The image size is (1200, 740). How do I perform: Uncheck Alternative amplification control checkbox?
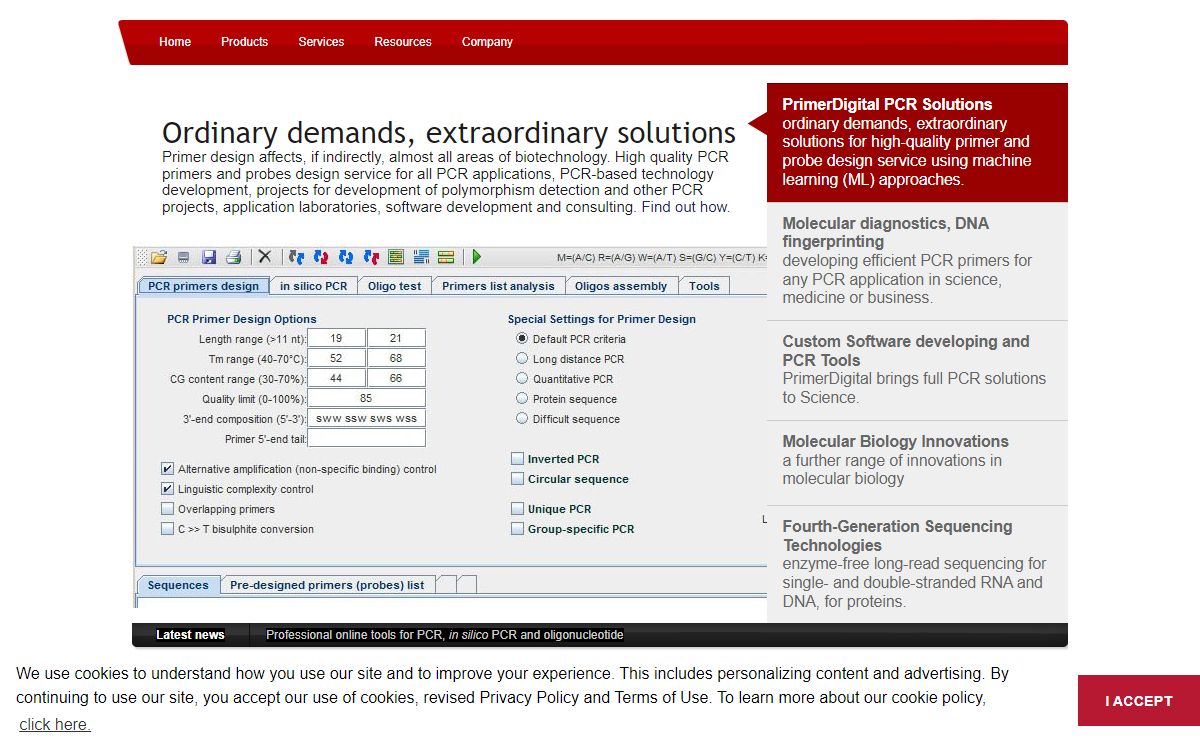pyautogui.click(x=167, y=469)
